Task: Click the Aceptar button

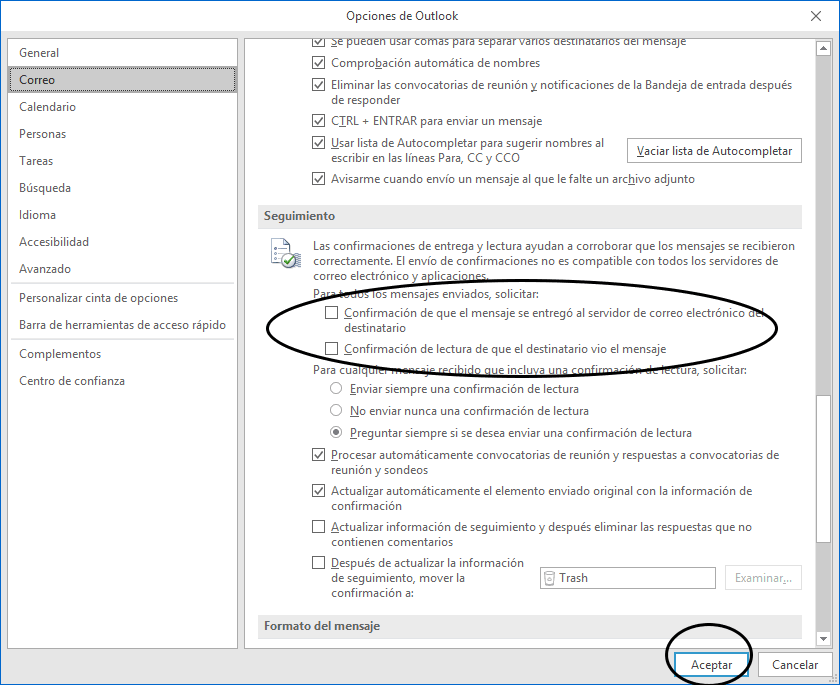Action: coord(711,665)
